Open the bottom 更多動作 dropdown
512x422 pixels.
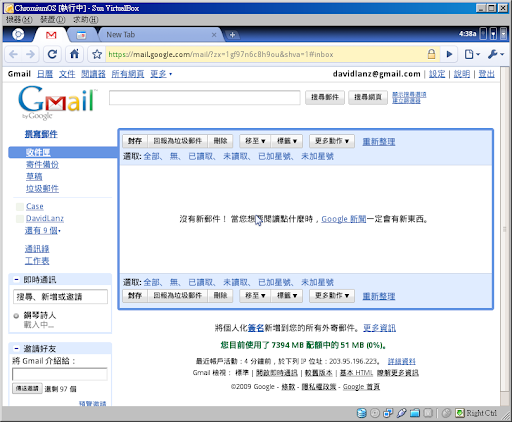[x=332, y=296]
